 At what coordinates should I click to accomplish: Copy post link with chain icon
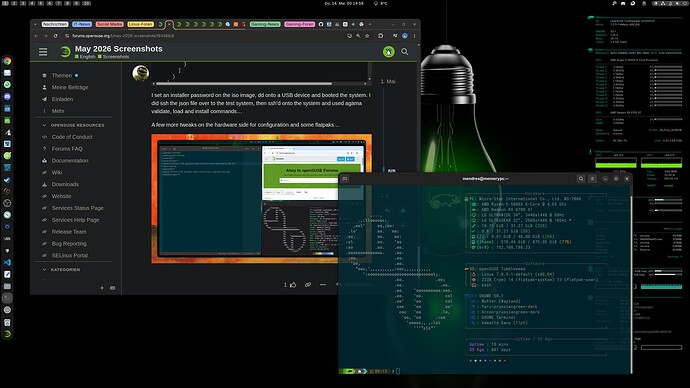pos(308,285)
